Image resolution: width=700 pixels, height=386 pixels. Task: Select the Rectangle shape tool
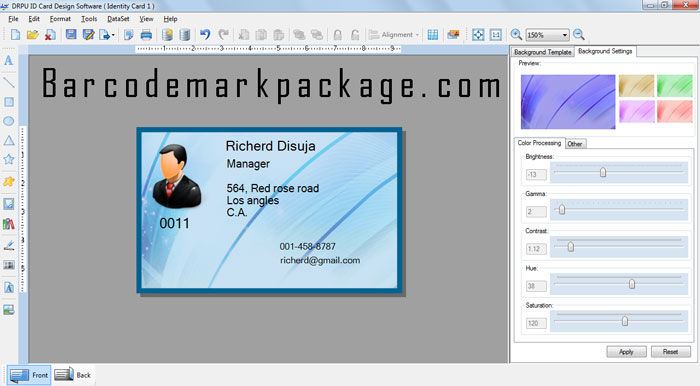point(8,102)
